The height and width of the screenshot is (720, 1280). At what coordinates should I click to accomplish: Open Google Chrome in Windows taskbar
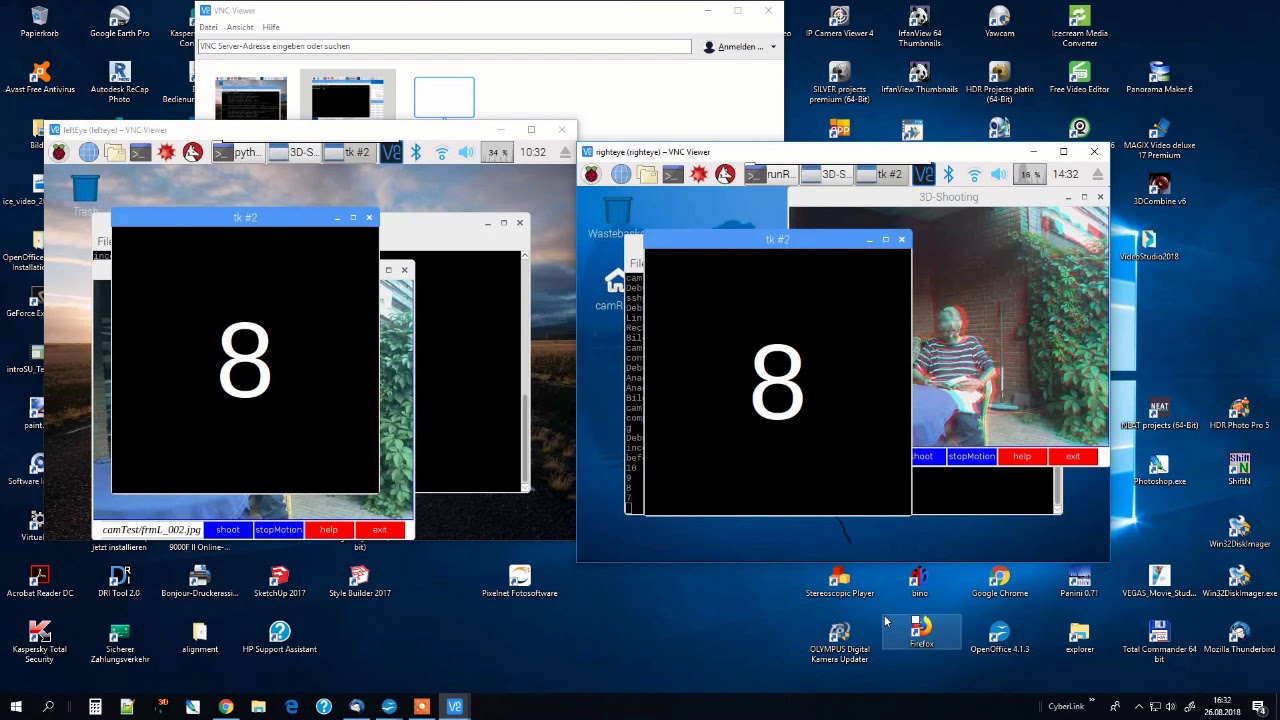pos(226,707)
